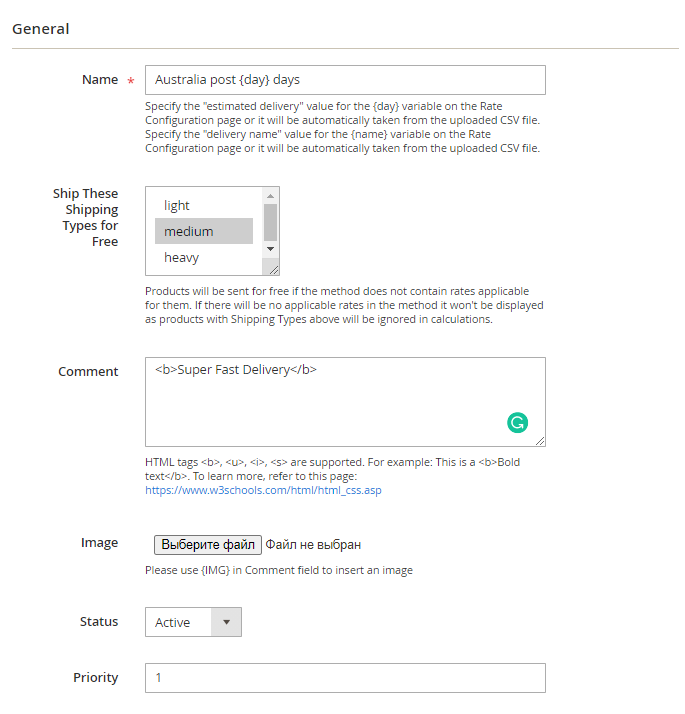Open the Status dropdown showing Active

[x=193, y=622]
